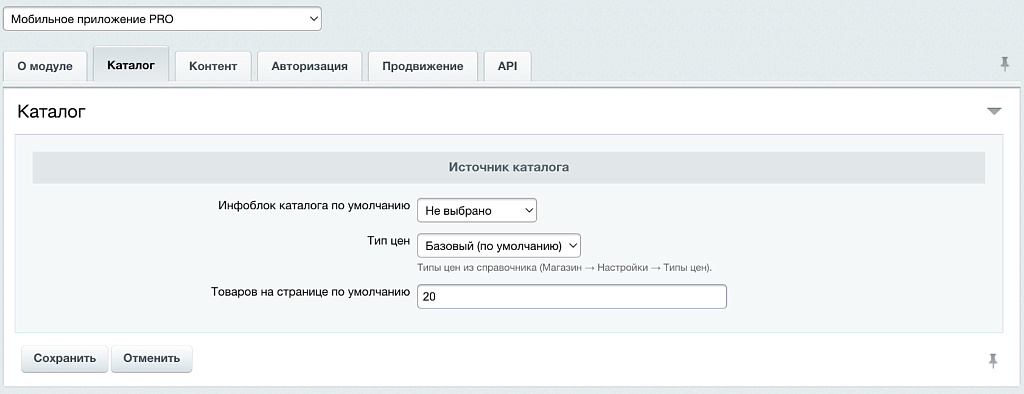The image size is (1024, 394).
Task: Go to the Авторизация tab
Action: [310, 66]
